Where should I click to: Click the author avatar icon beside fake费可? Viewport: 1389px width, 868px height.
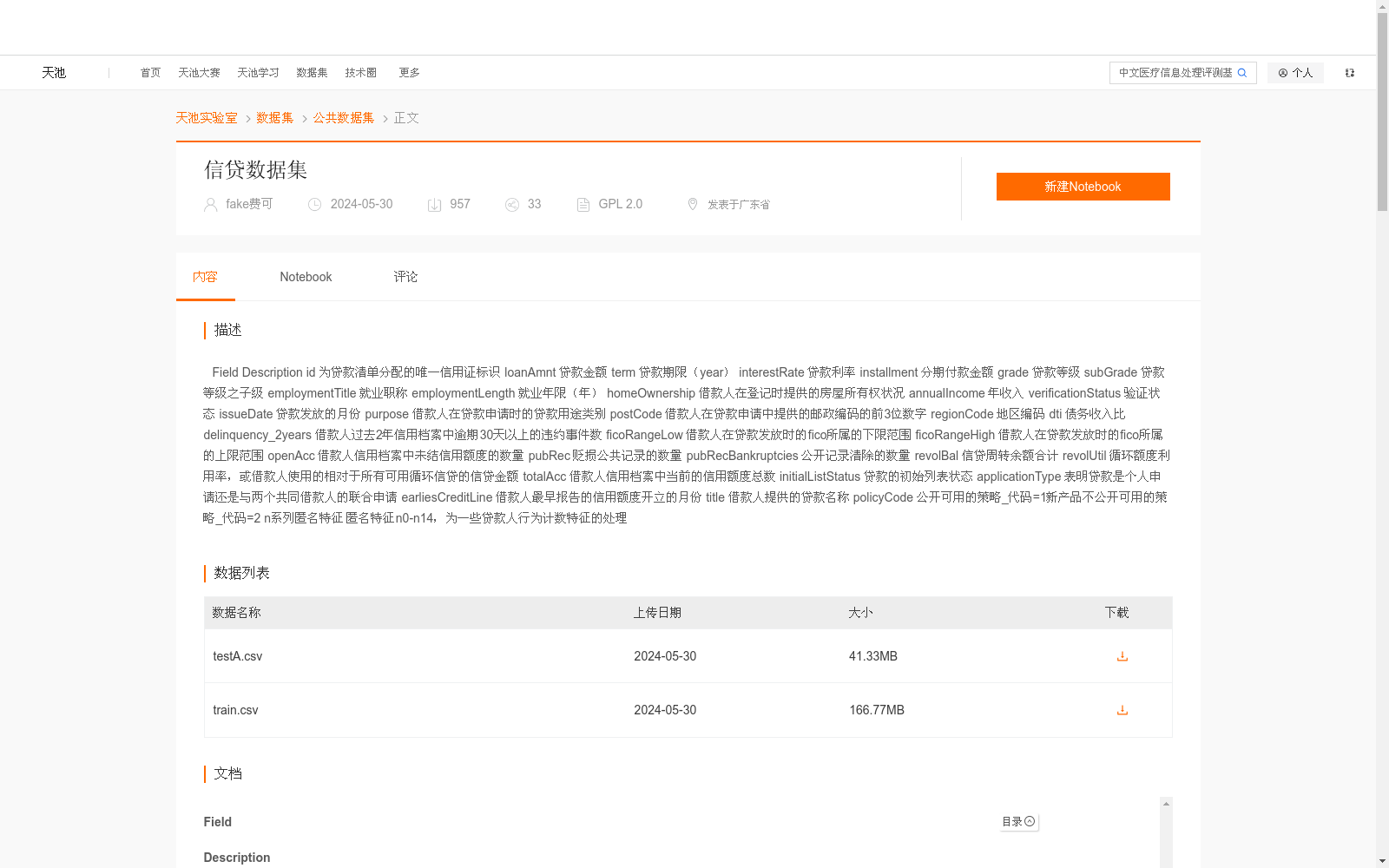(x=210, y=205)
